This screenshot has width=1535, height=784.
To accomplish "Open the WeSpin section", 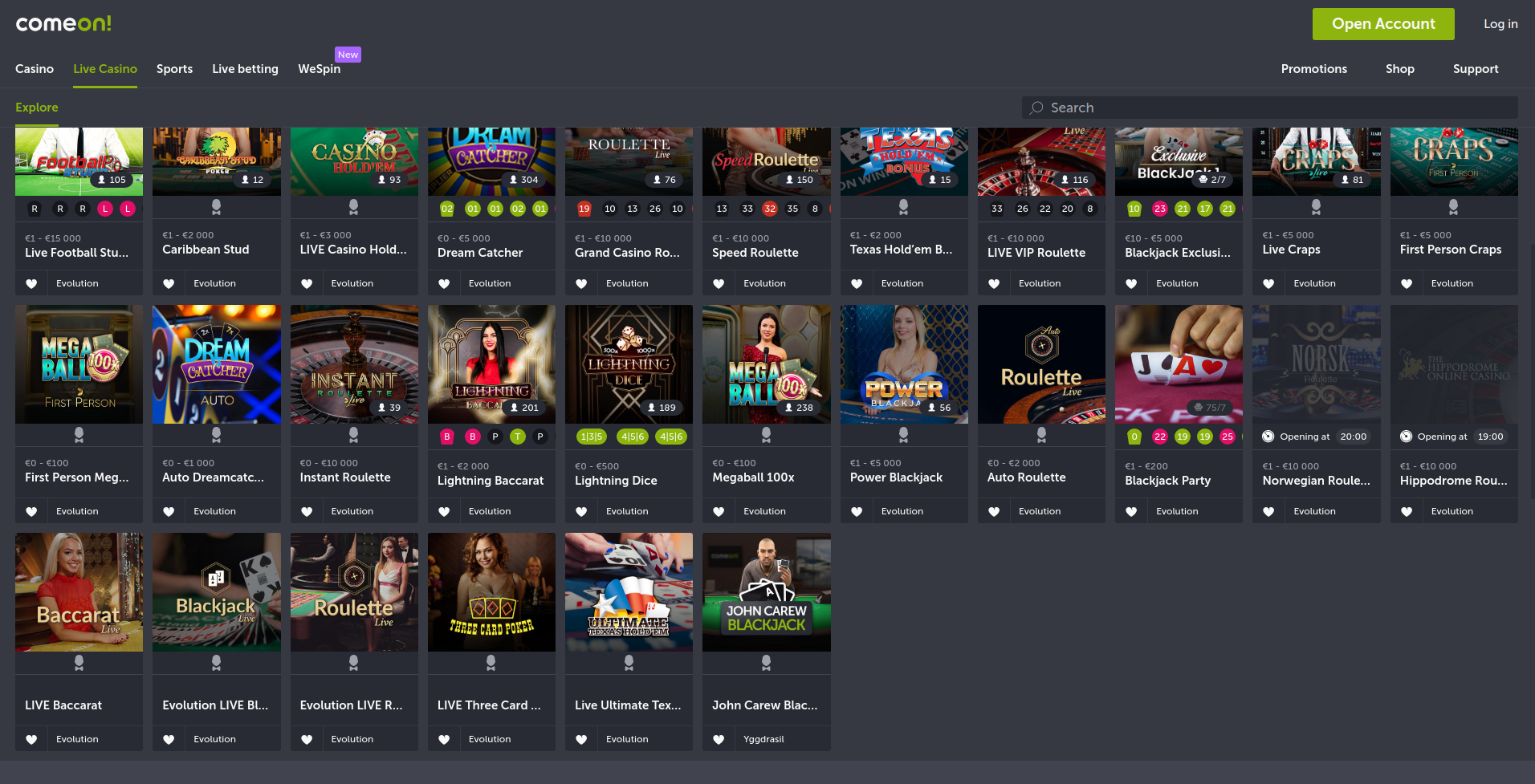I will [x=319, y=69].
